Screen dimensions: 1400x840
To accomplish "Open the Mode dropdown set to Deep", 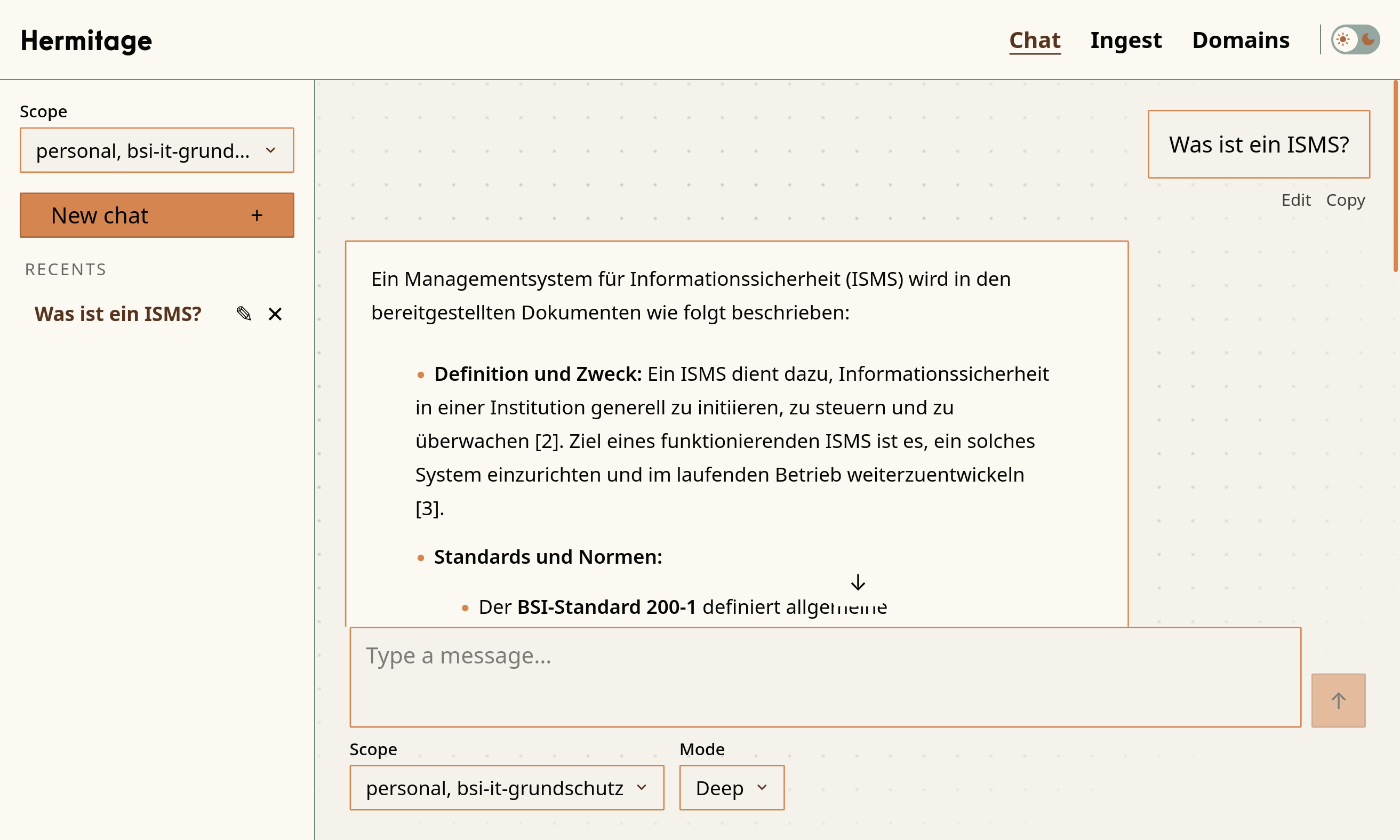I will tap(732, 788).
